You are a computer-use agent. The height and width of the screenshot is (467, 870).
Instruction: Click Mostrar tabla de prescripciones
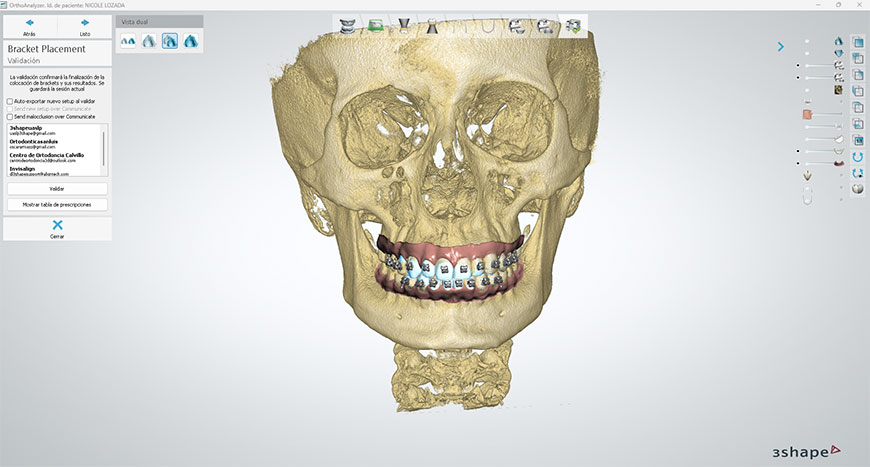click(57, 204)
